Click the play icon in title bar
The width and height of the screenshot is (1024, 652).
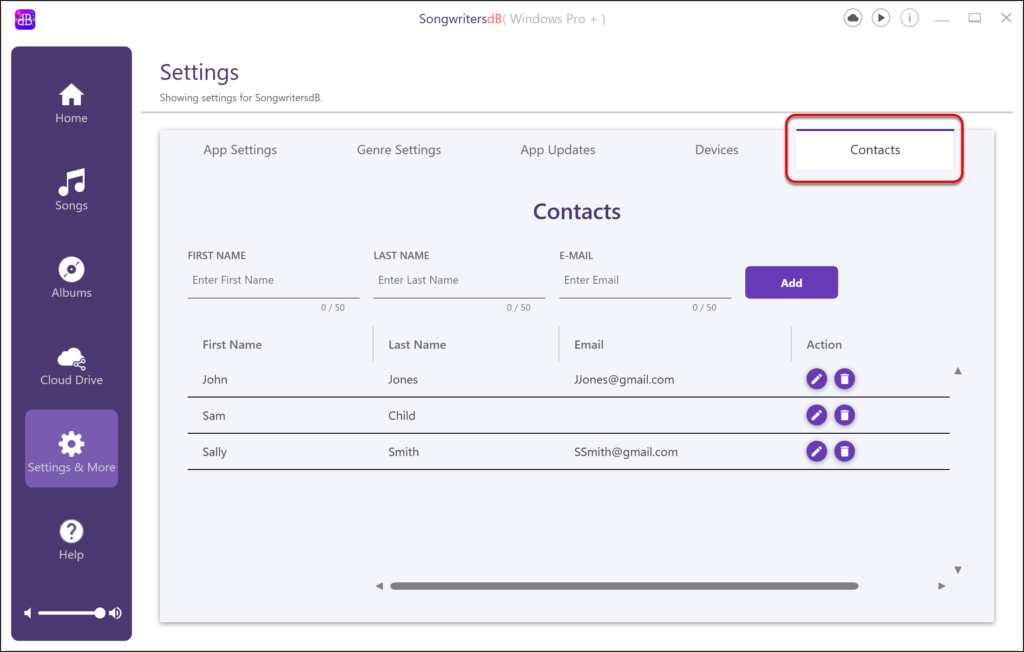click(x=881, y=18)
